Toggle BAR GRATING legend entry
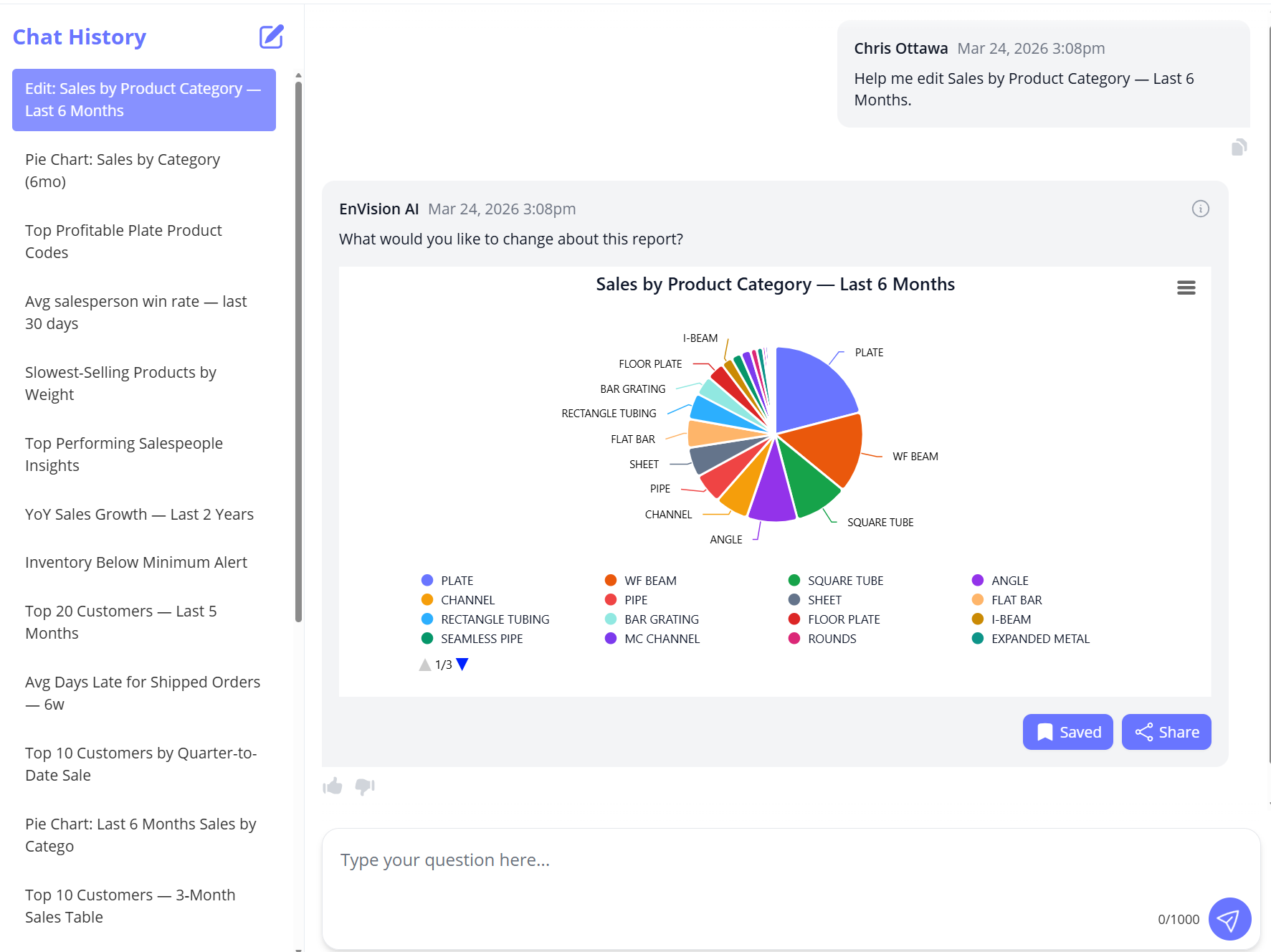Image resolution: width=1271 pixels, height=952 pixels. coord(652,619)
